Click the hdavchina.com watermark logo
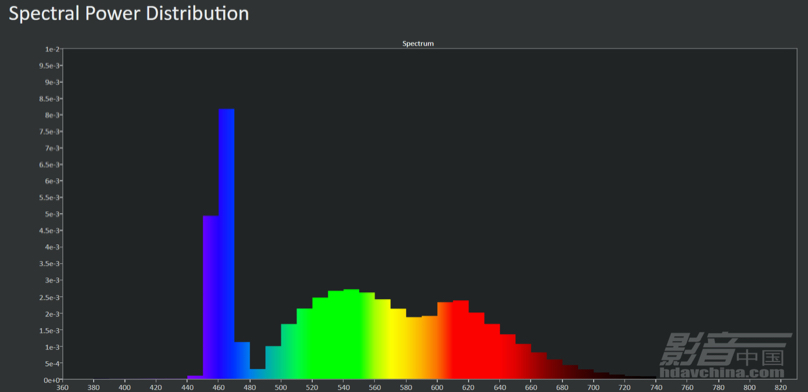Screen dimensions: 808x392 point(726,356)
